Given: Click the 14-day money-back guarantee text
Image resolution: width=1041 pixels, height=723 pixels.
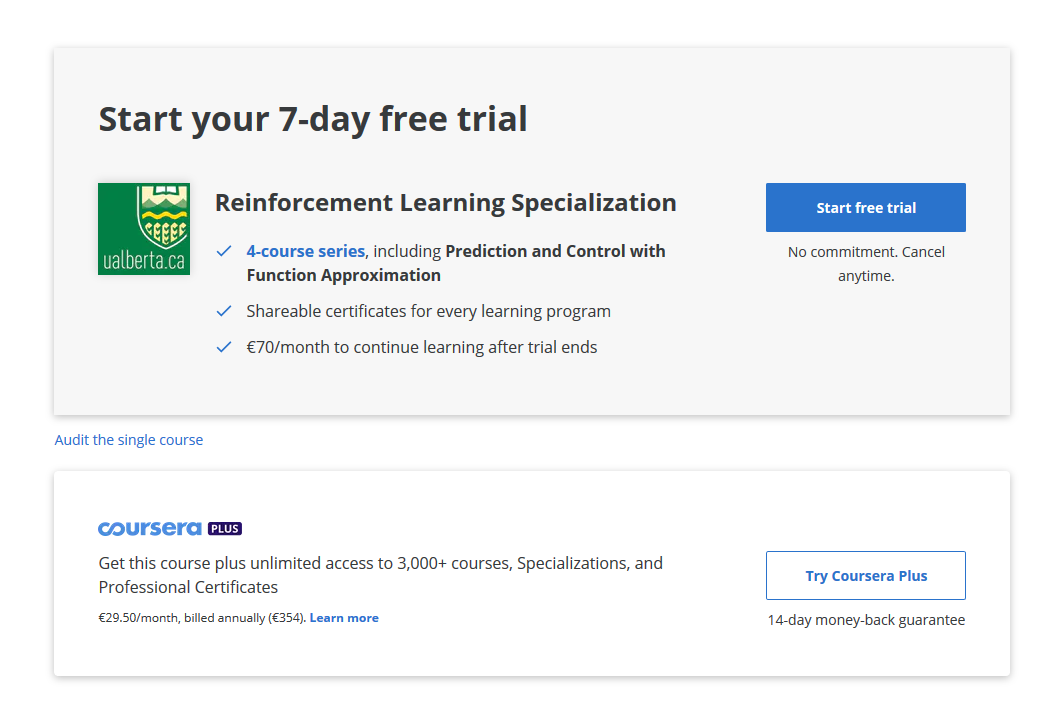Looking at the screenshot, I should (865, 620).
